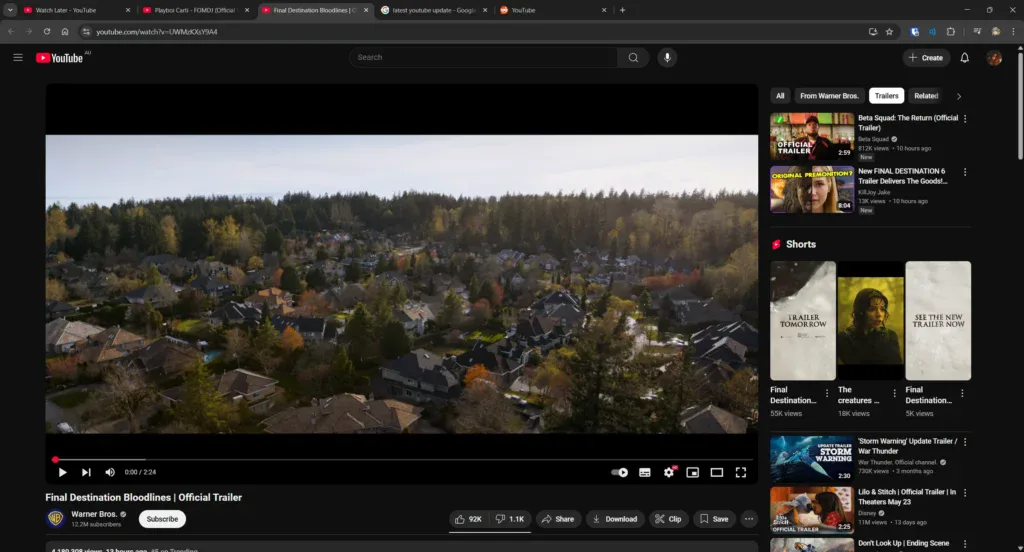Open options for 5K views short
Viewport: 1024px width, 552px height.
[962, 393]
